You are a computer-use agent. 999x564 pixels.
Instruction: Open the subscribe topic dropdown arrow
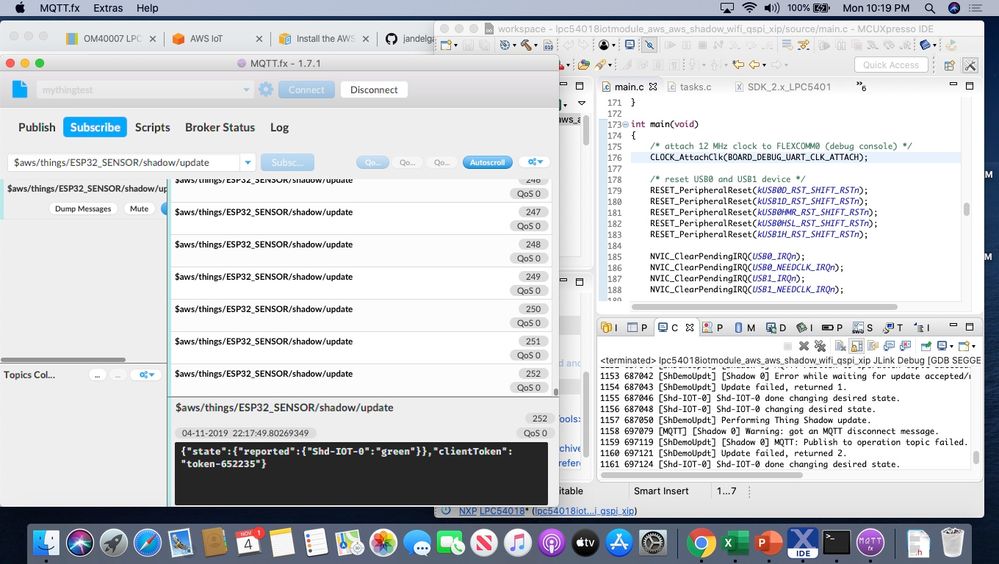pos(248,163)
